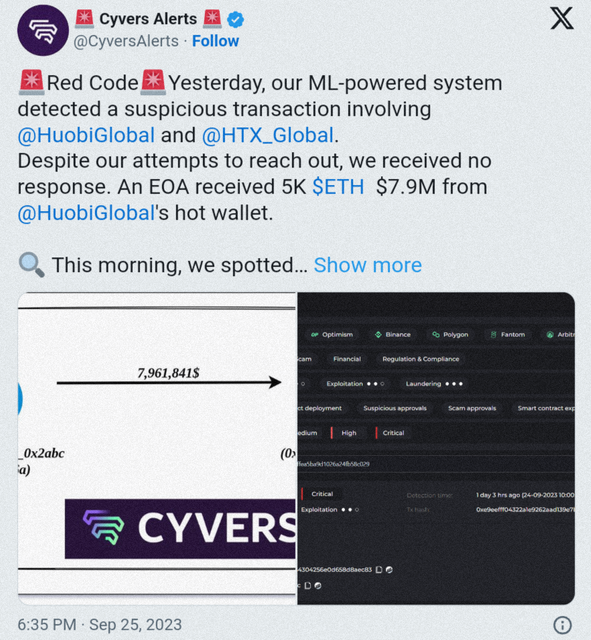This screenshot has height=640, width=591.
Task: Open the @HTX_Global mention
Action: [268, 135]
